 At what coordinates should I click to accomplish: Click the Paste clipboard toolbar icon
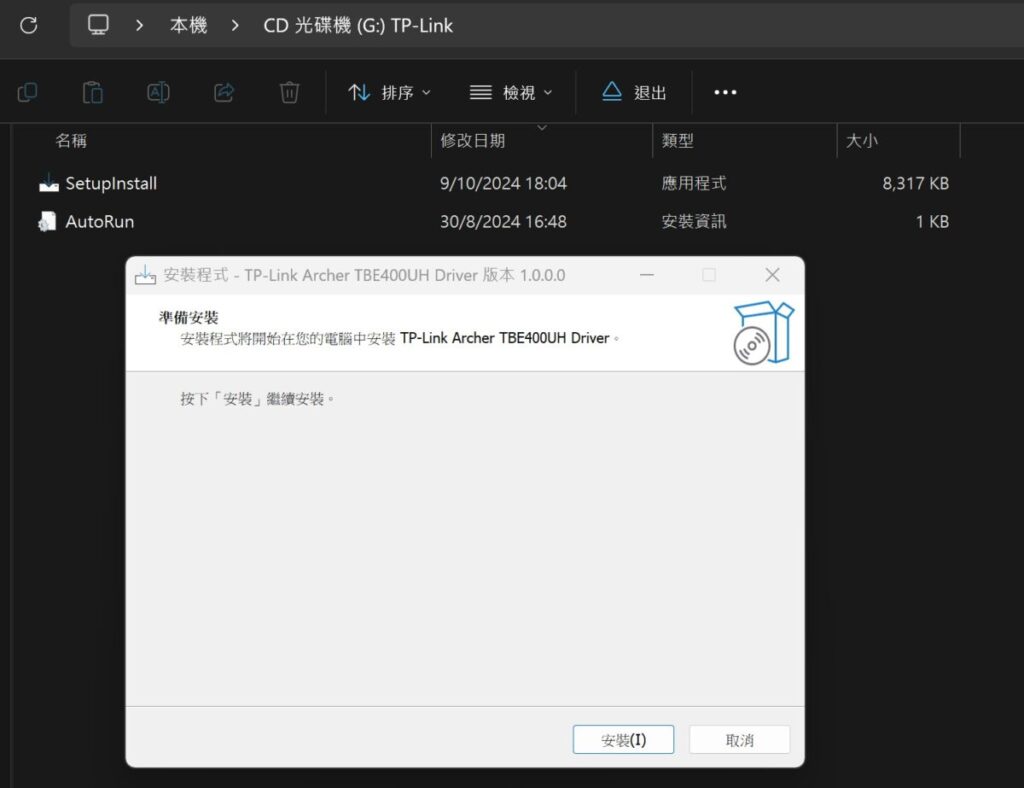pos(93,92)
